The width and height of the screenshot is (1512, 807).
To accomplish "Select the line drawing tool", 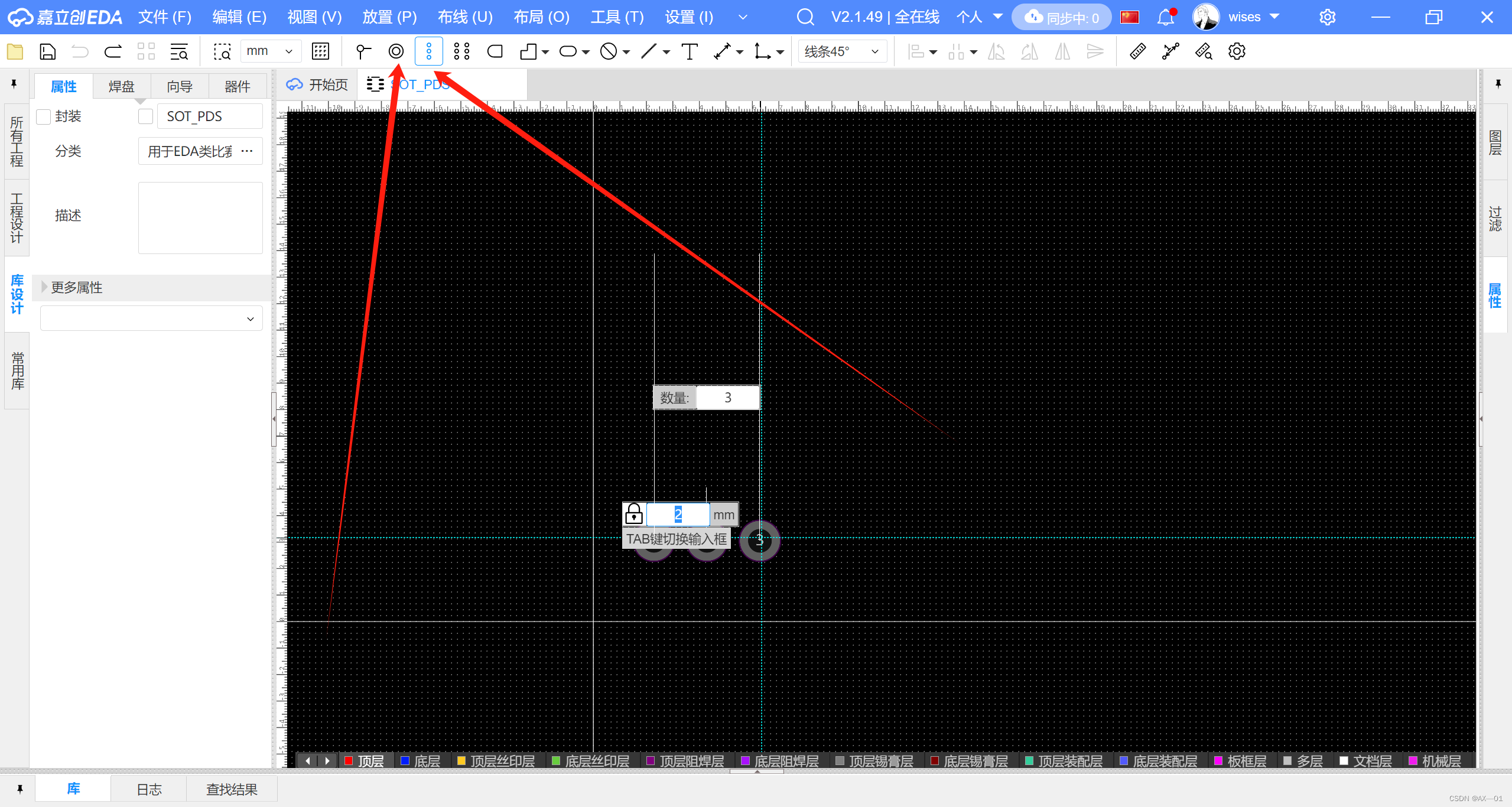I will pyautogui.click(x=649, y=52).
